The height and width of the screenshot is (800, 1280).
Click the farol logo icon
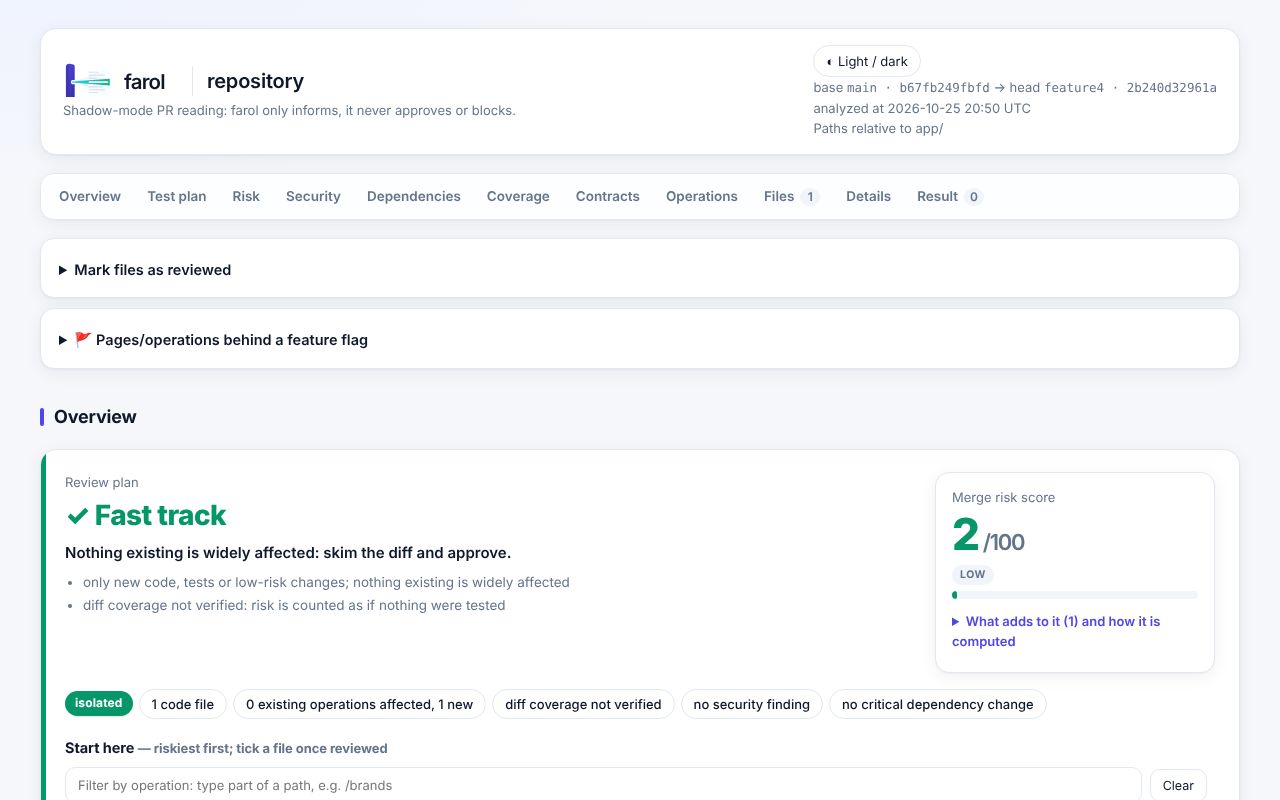click(88, 81)
